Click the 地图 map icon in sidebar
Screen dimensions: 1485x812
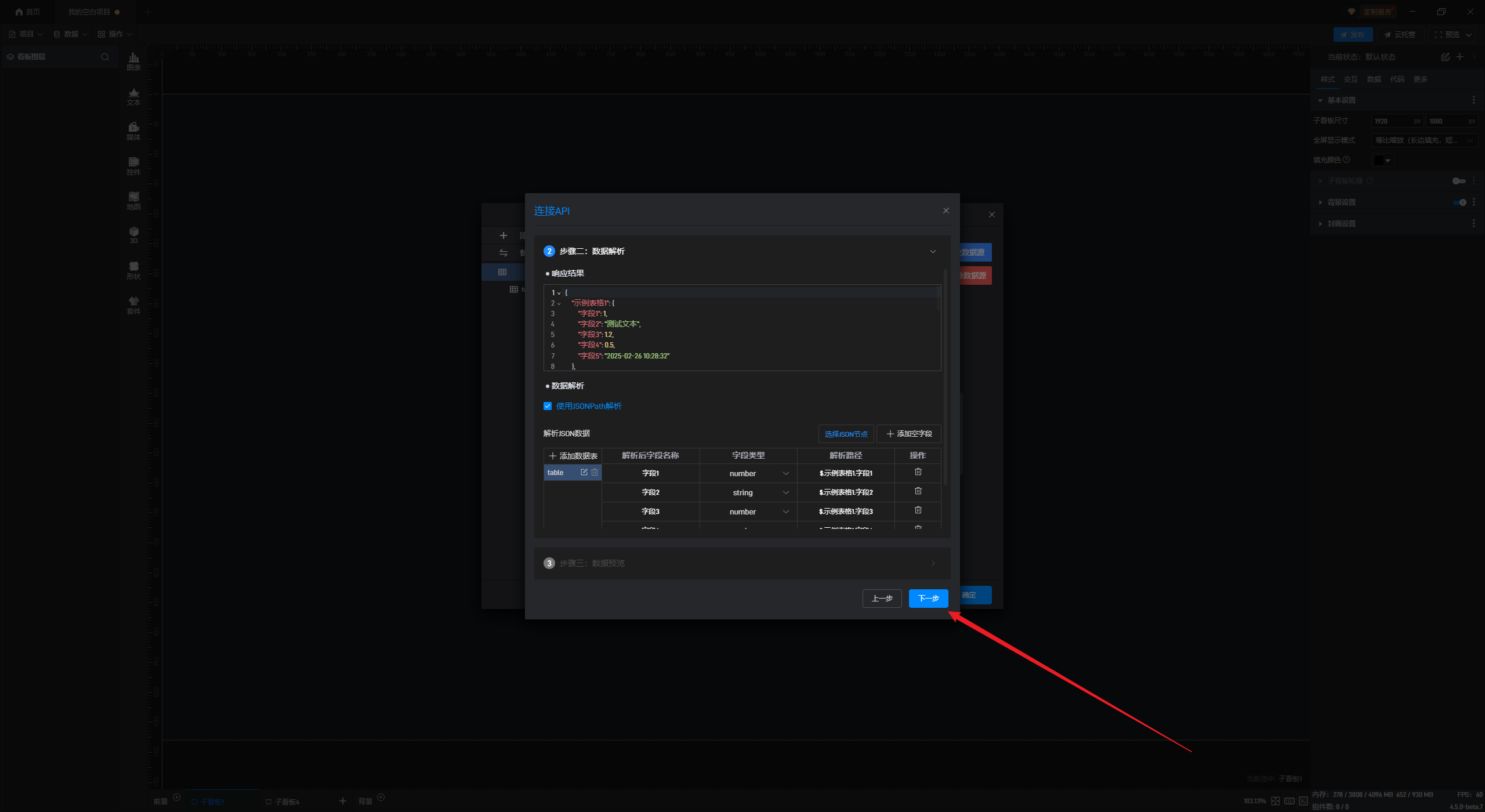(x=133, y=200)
